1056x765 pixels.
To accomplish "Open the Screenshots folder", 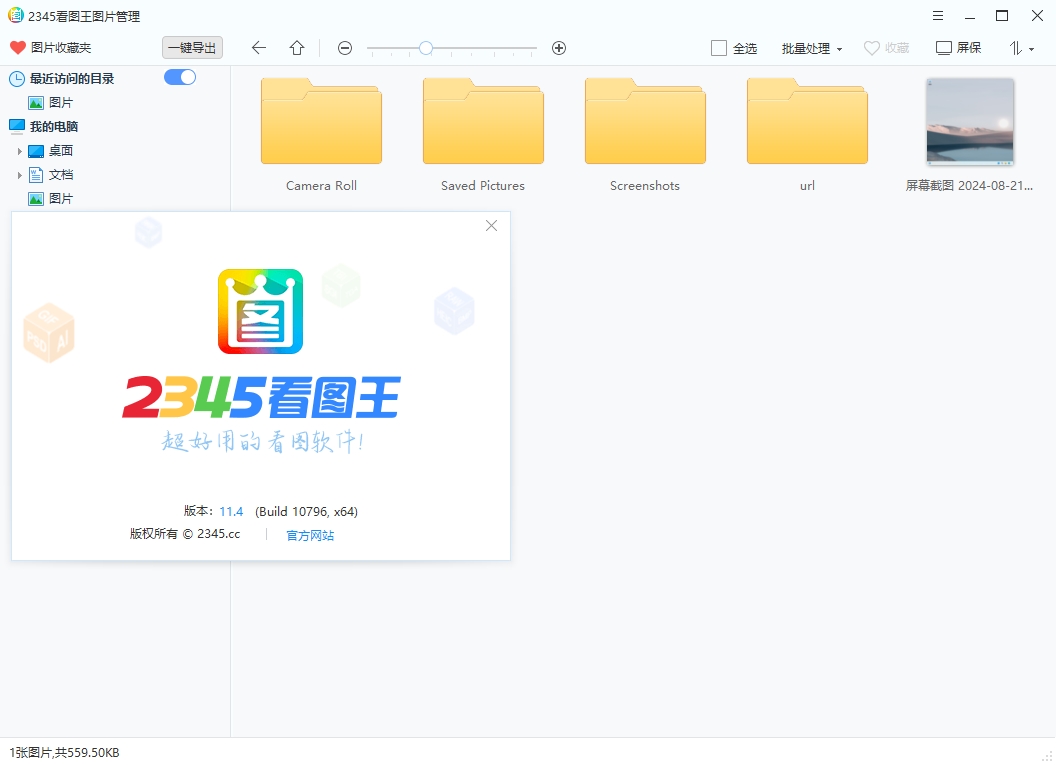I will click(x=645, y=121).
